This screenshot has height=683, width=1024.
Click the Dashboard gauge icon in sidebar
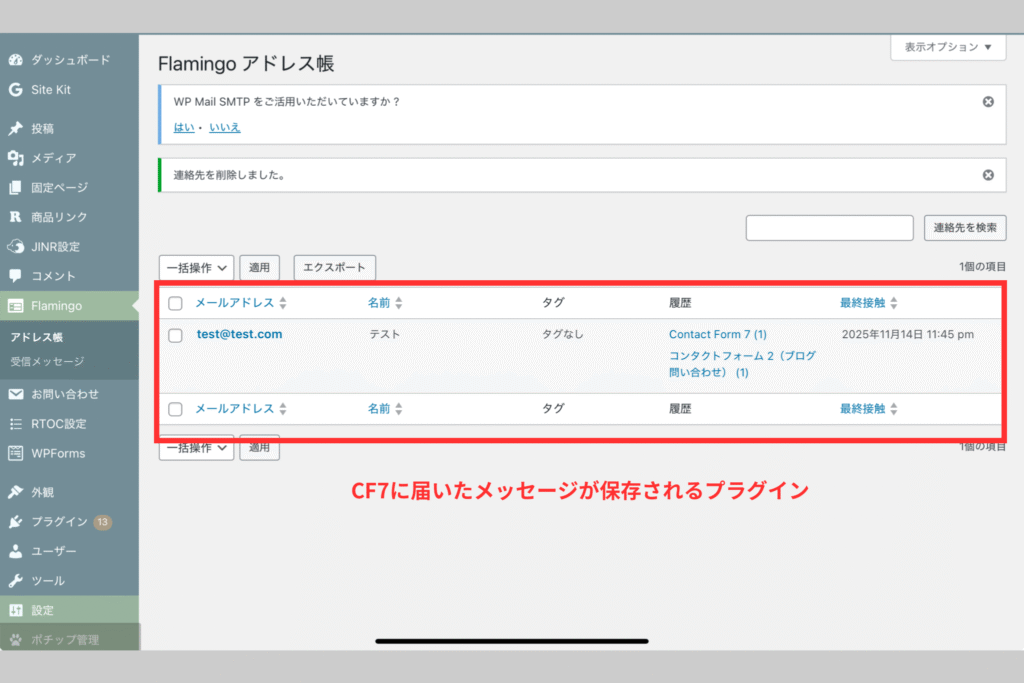[15, 60]
